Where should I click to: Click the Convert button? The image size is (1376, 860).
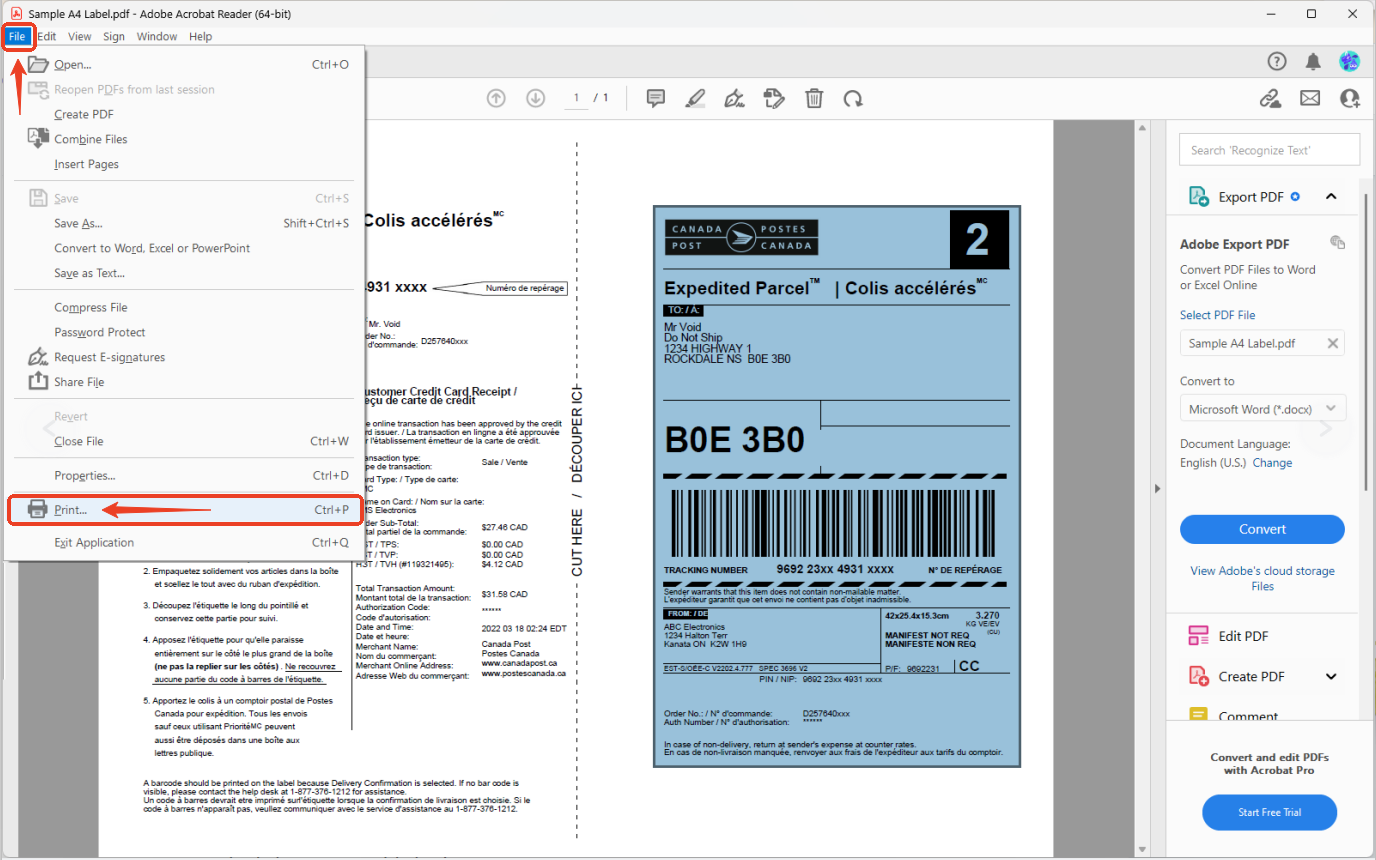tap(1262, 529)
